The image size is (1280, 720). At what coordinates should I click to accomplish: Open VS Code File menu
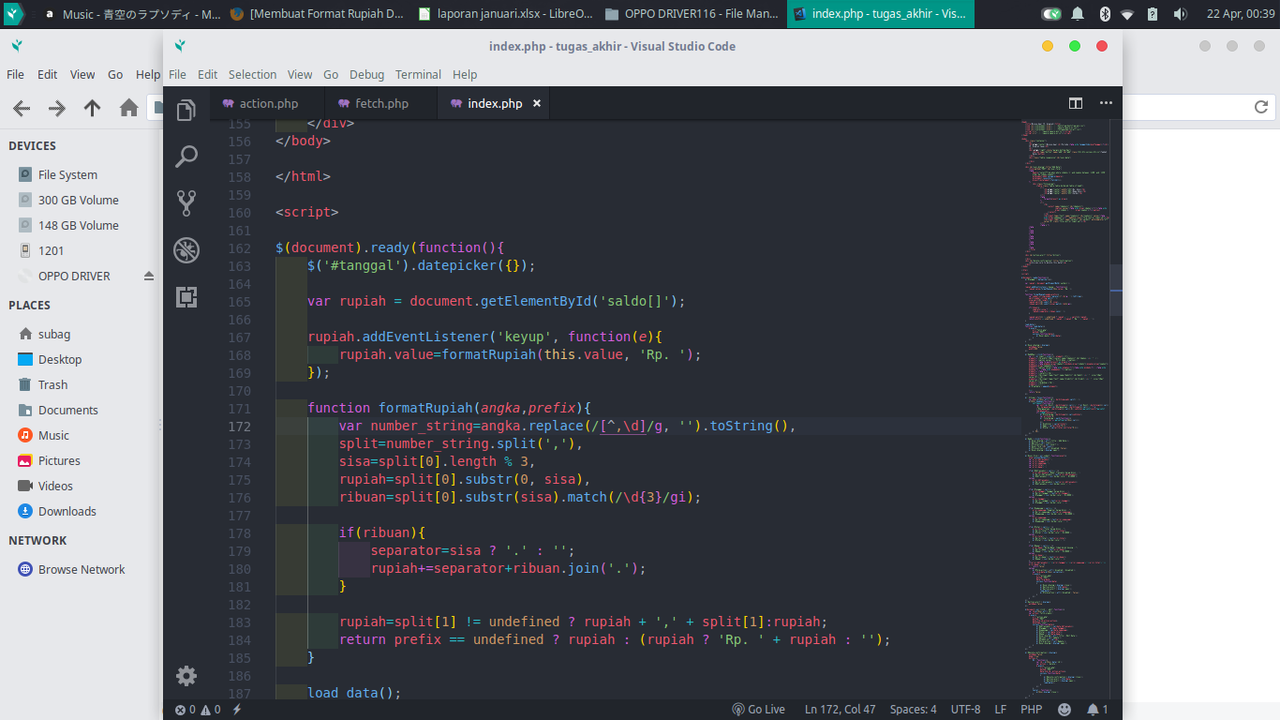(178, 74)
